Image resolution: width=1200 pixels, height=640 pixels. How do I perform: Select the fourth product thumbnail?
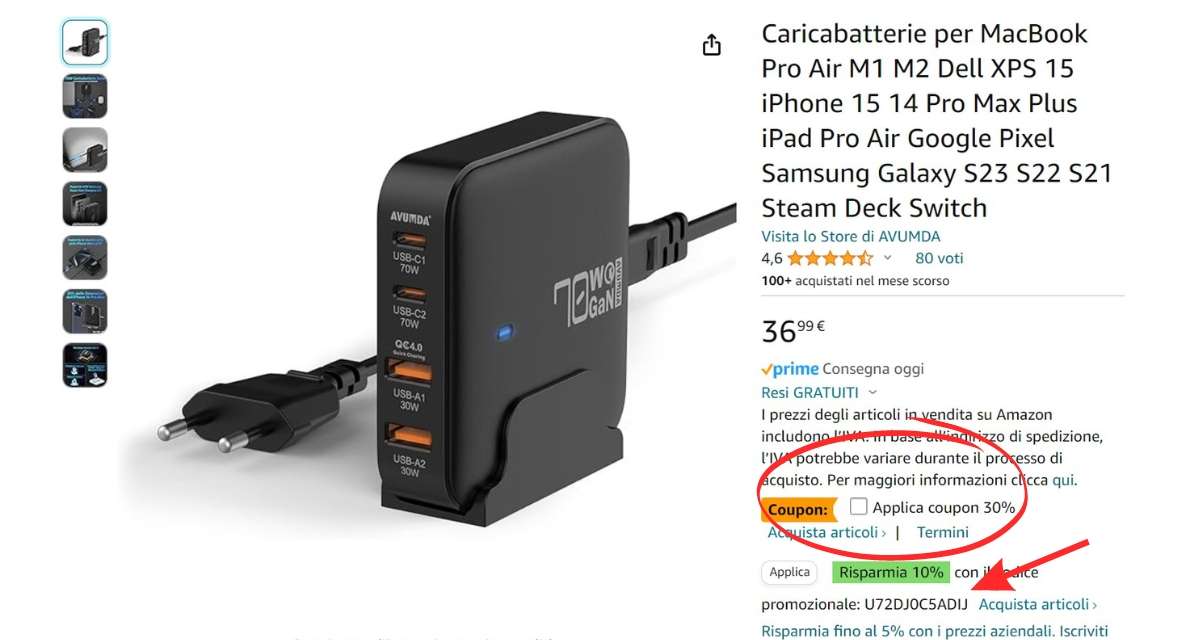[x=85, y=204]
